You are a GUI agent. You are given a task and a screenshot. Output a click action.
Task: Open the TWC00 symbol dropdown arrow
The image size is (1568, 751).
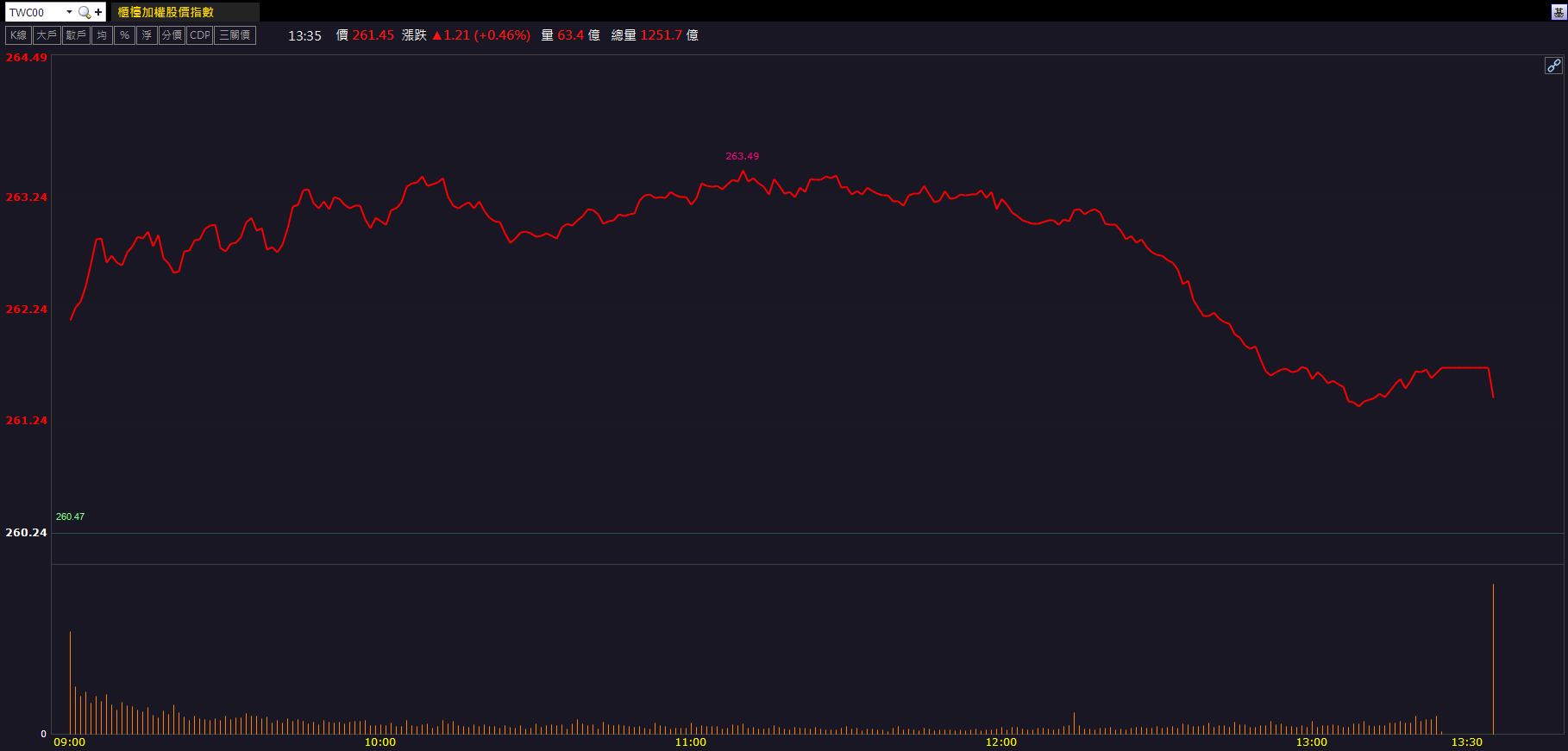pyautogui.click(x=69, y=12)
